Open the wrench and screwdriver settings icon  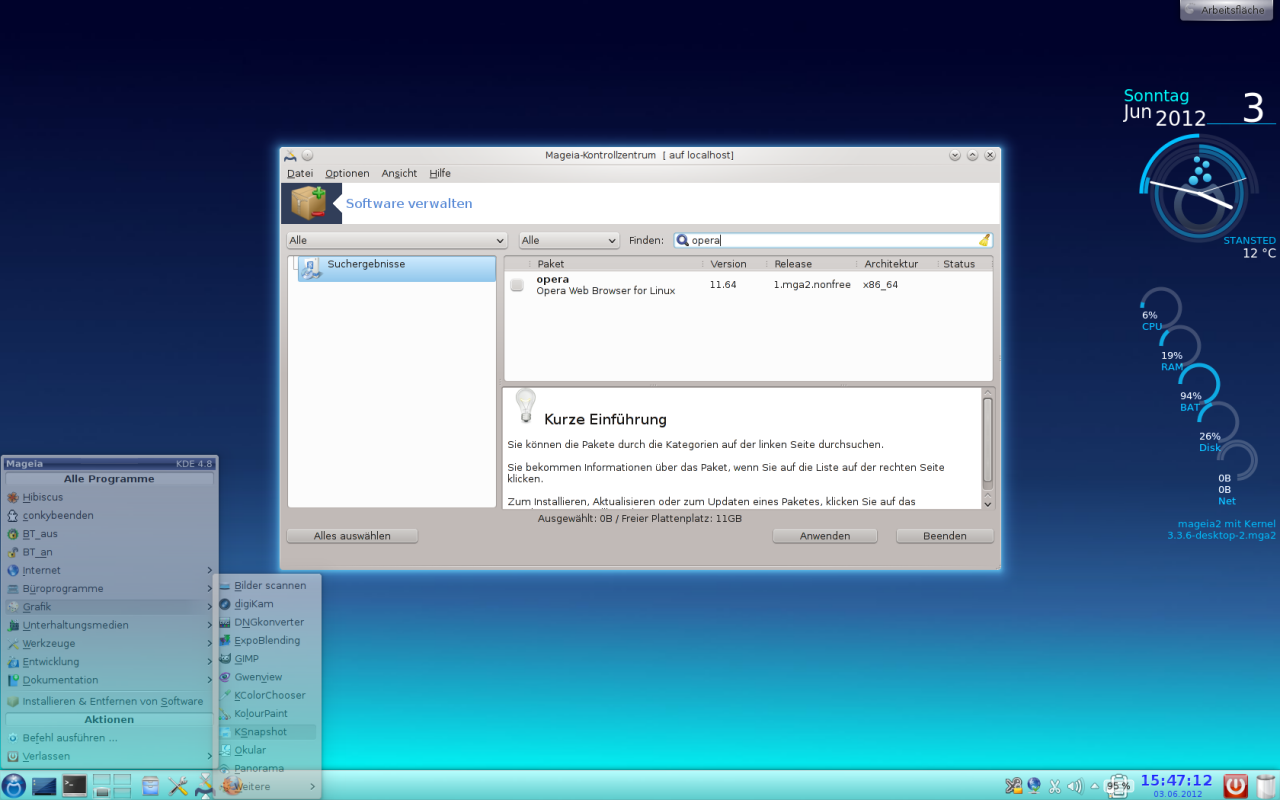pyautogui.click(x=179, y=786)
